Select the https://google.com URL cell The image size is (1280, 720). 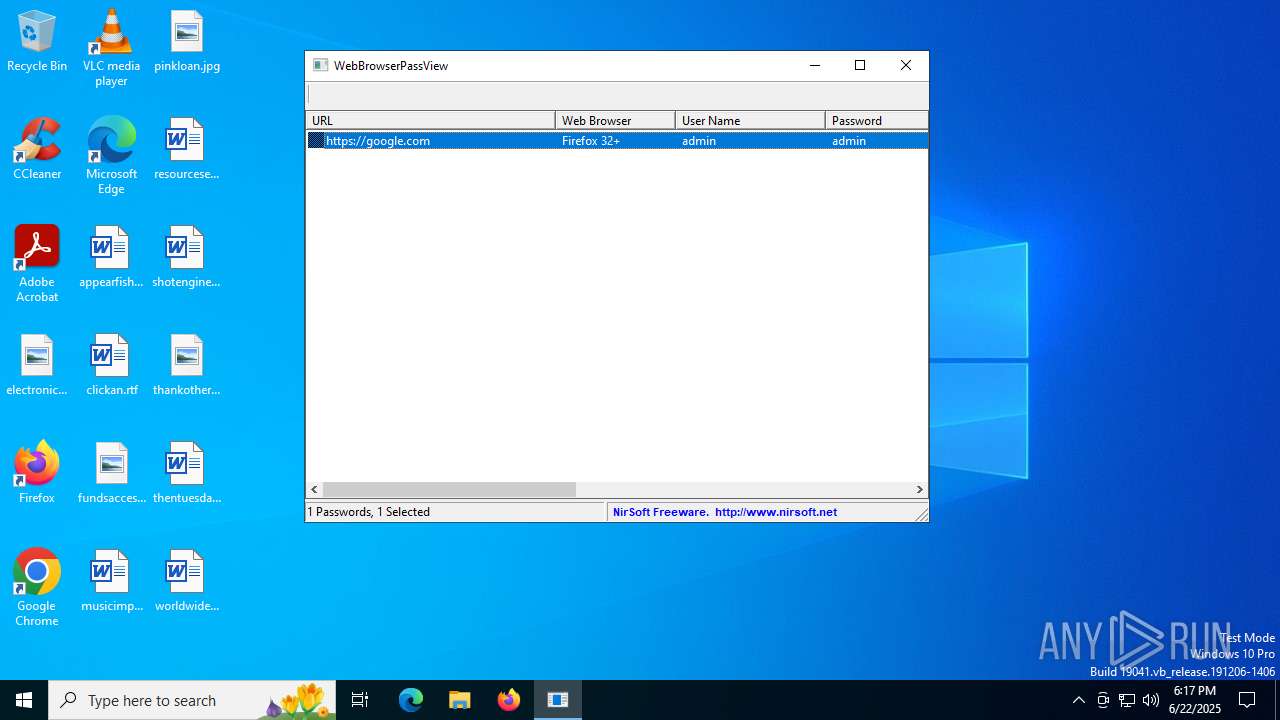378,141
